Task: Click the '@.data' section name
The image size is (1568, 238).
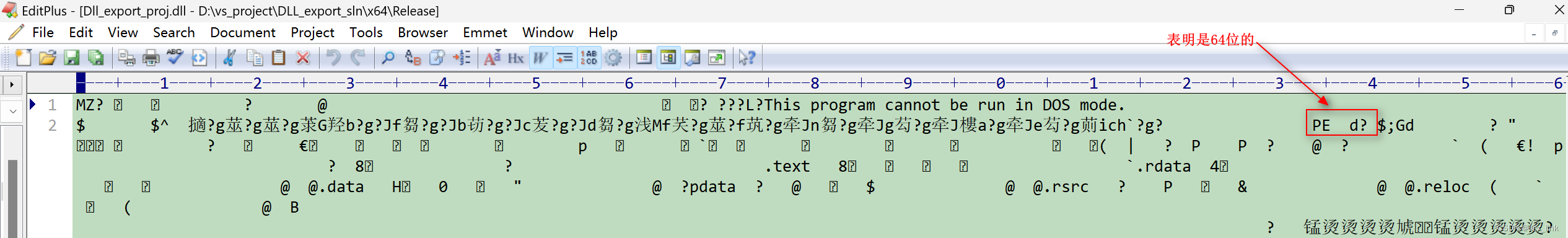Action: [336, 187]
